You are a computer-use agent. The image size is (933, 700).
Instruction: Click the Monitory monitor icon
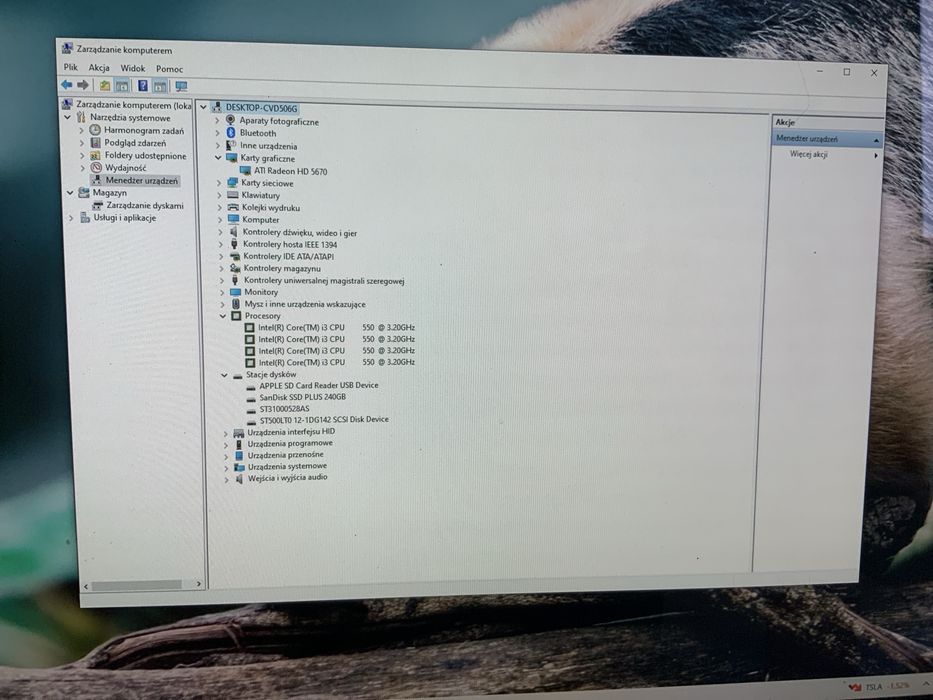click(235, 292)
